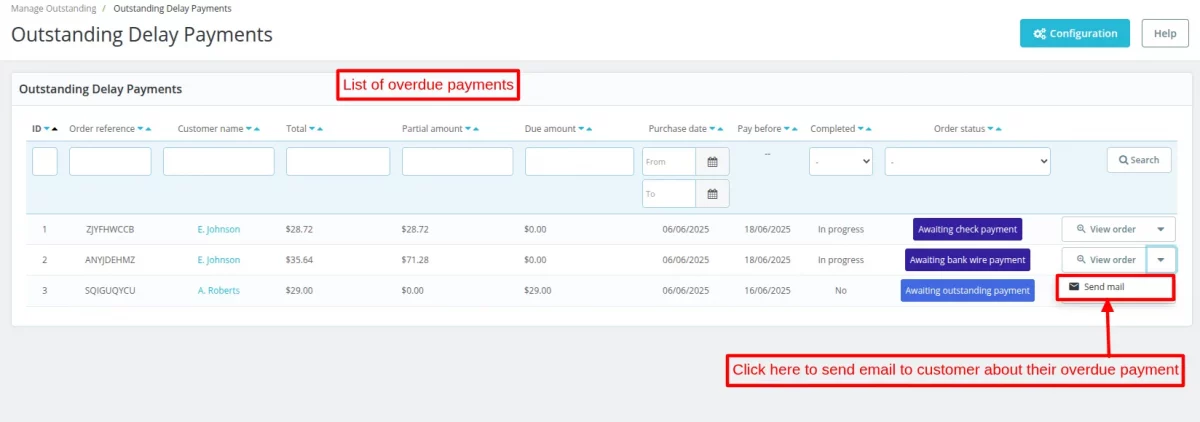The height and width of the screenshot is (422, 1200).
Task: Click the $71.28 partial amount cell
Action: pos(415,260)
